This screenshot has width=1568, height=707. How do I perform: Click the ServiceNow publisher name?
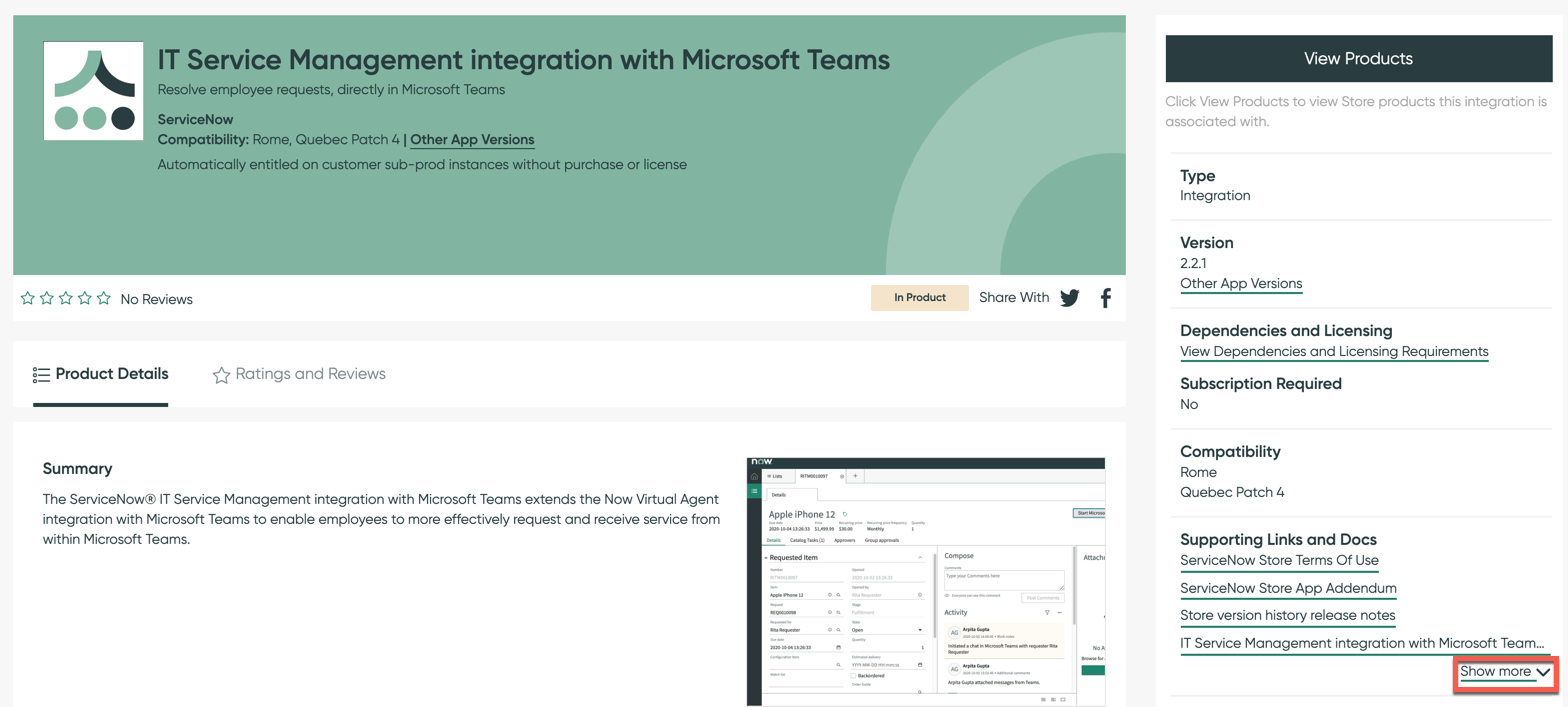(x=196, y=119)
